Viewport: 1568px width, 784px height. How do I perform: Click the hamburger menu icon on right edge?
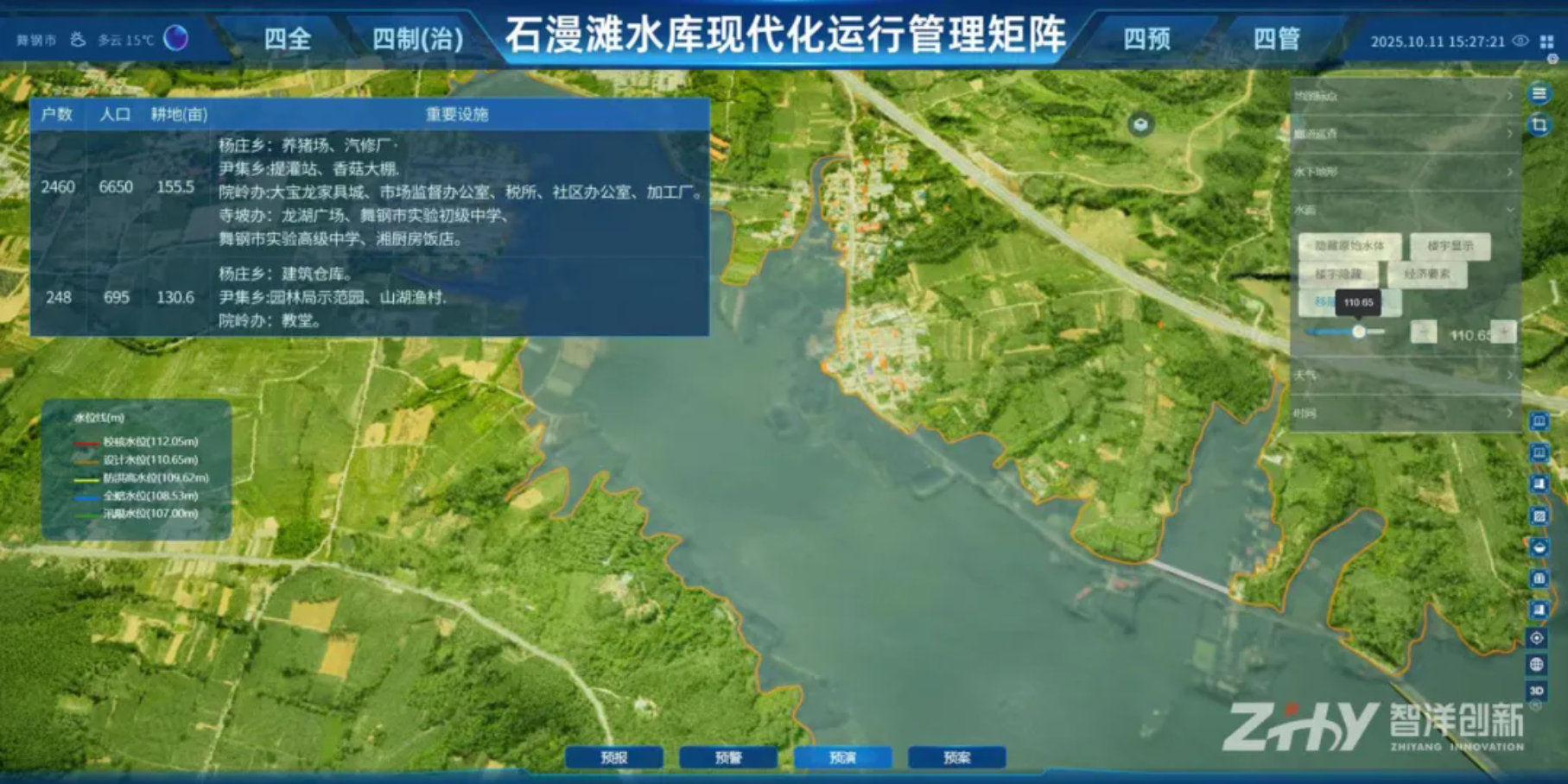[1539, 94]
